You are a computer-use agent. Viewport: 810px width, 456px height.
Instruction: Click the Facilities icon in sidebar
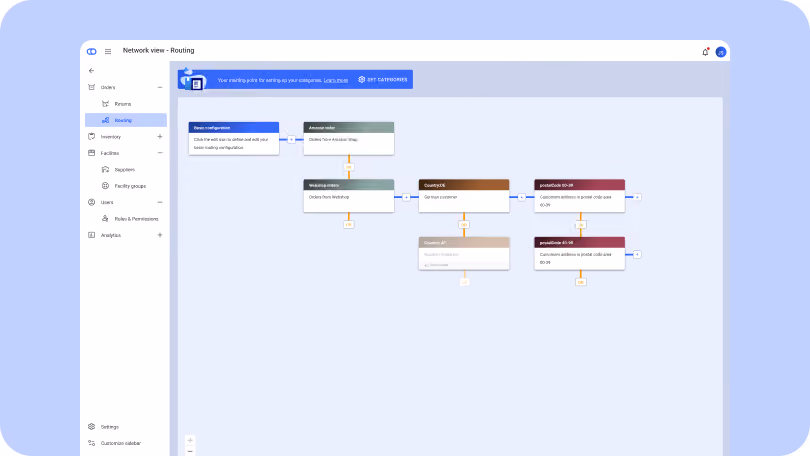click(91, 153)
